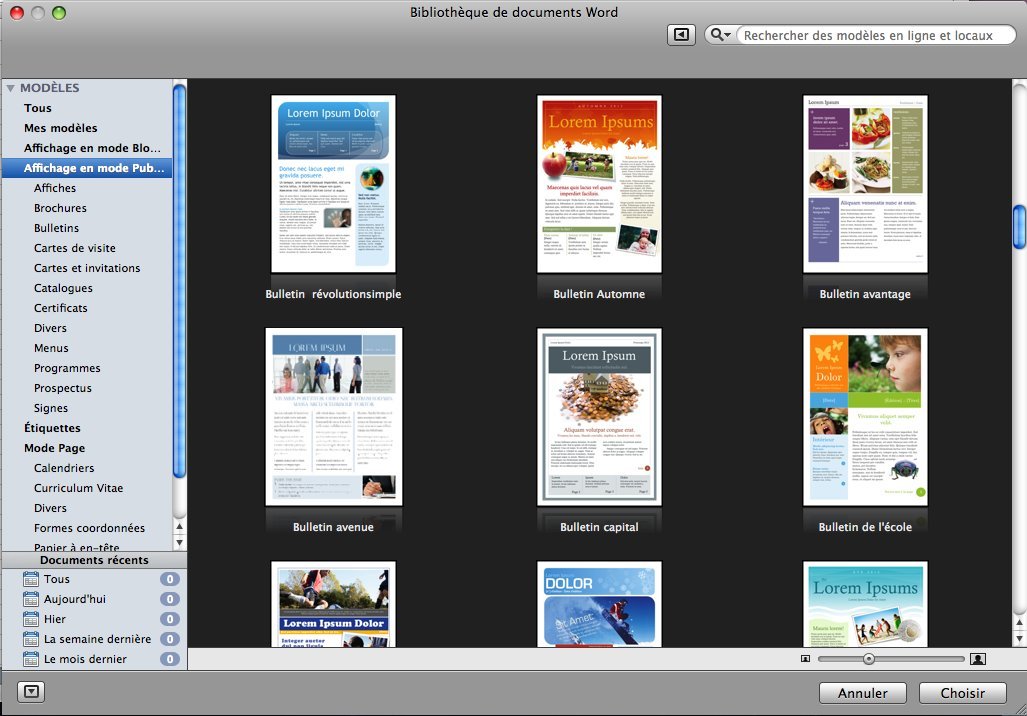
Task: Show La semaine dernière recent documents
Action: [x=97, y=639]
